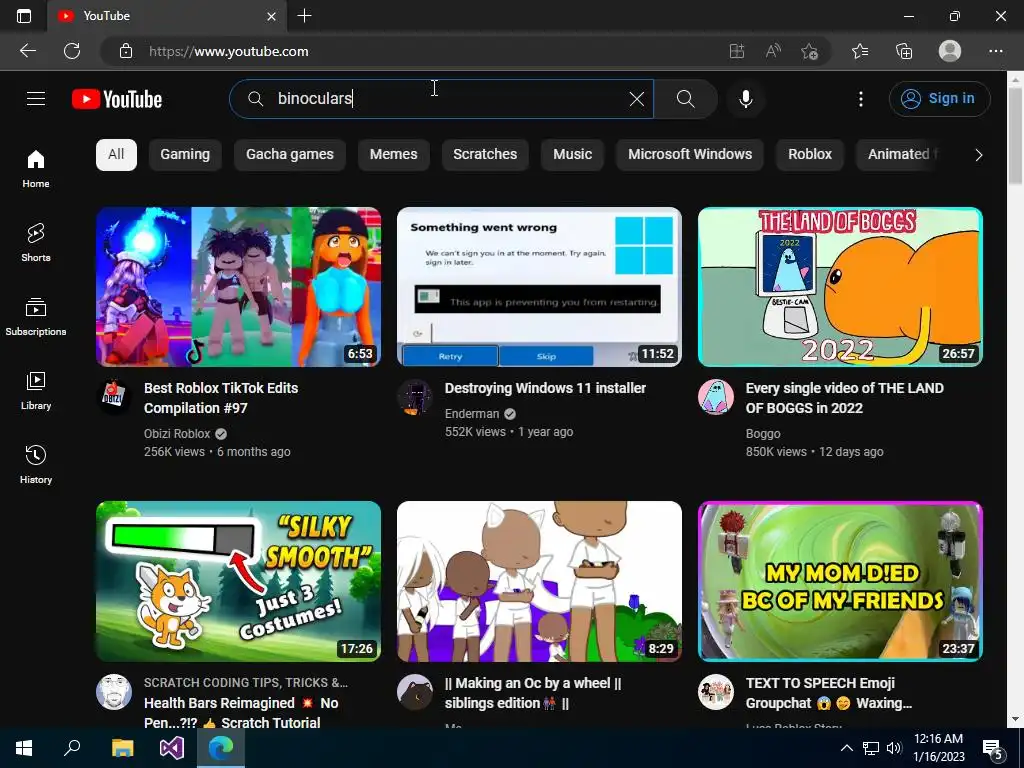The image size is (1024, 768).
Task: Open the Favorites list
Action: click(860, 51)
